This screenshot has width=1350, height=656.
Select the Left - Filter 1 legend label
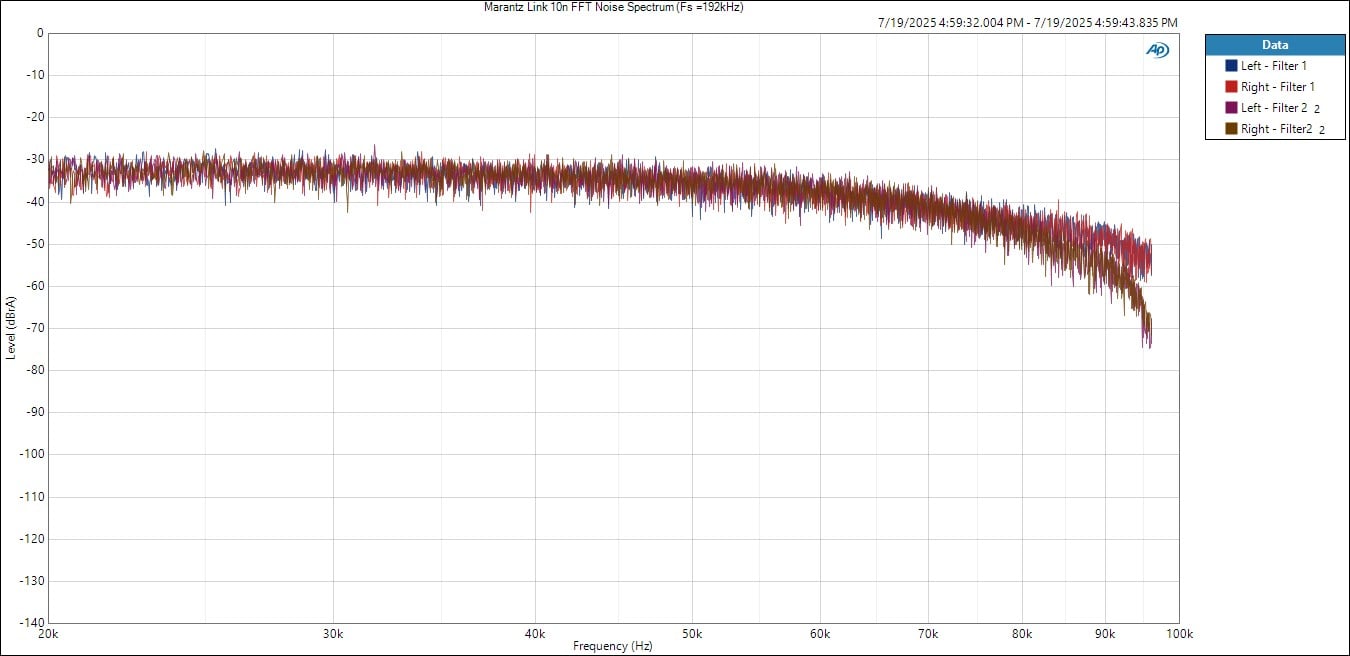pyautogui.click(x=1273, y=66)
